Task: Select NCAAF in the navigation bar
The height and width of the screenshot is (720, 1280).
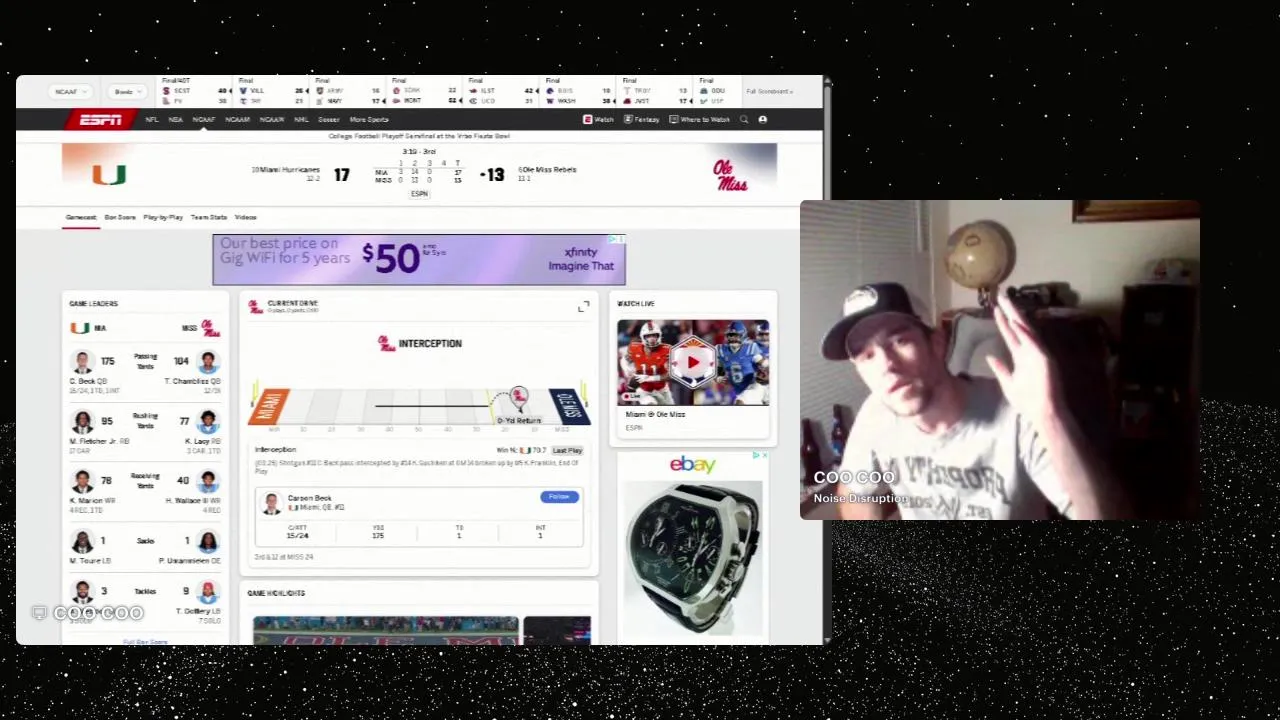Action: point(204,119)
